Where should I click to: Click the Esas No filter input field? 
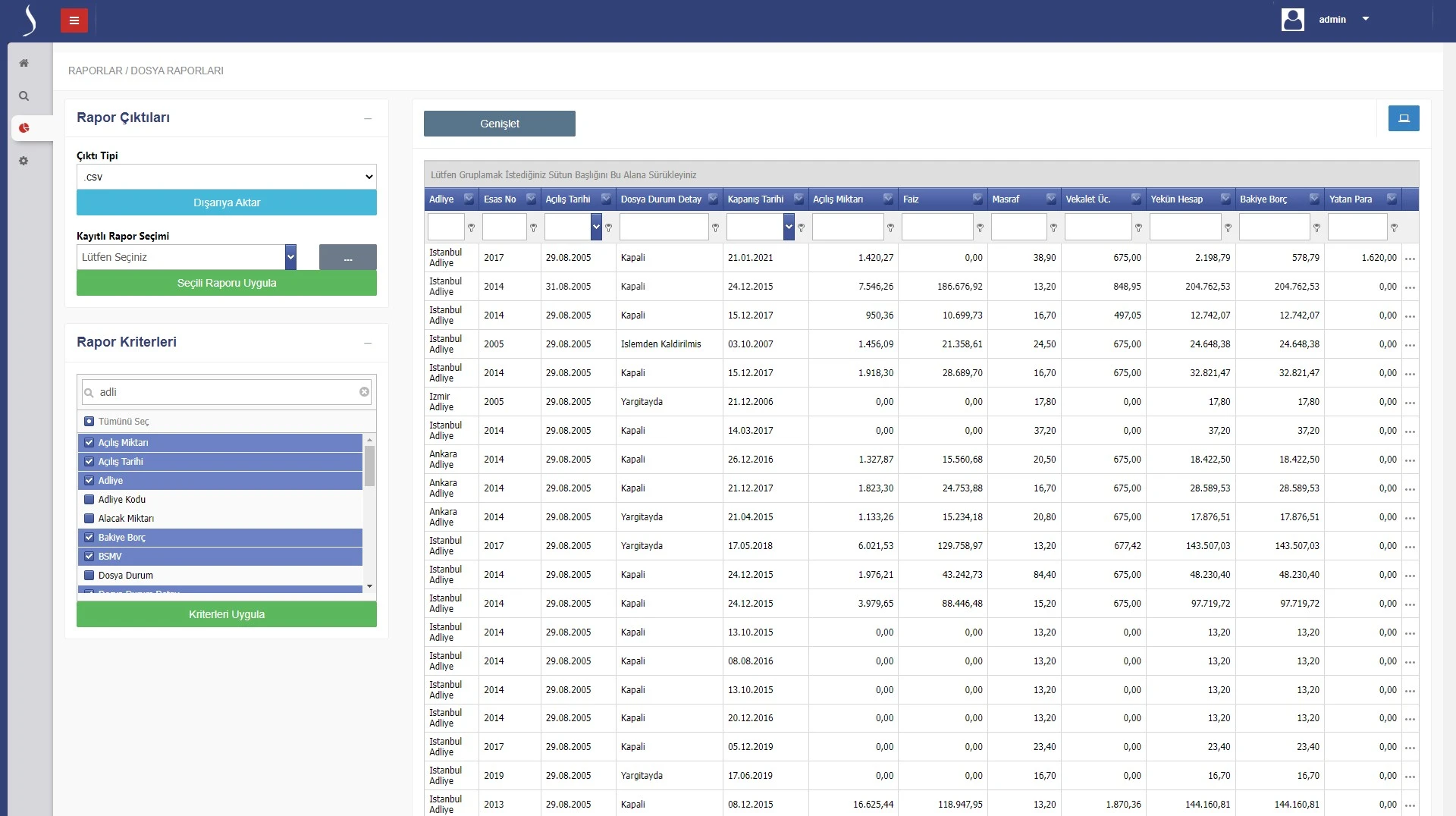tap(504, 228)
